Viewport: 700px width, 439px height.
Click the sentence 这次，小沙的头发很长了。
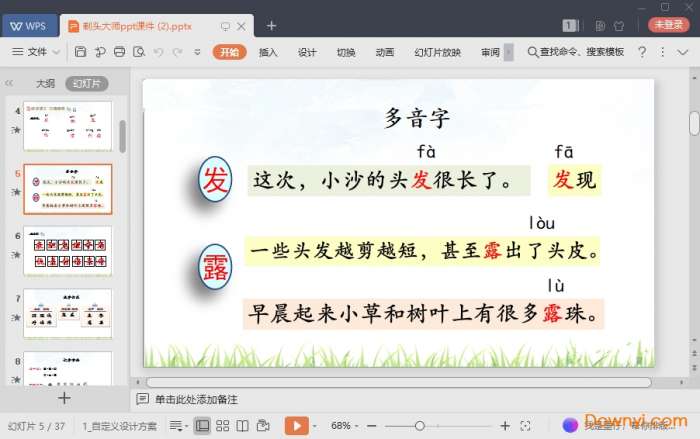tap(389, 180)
